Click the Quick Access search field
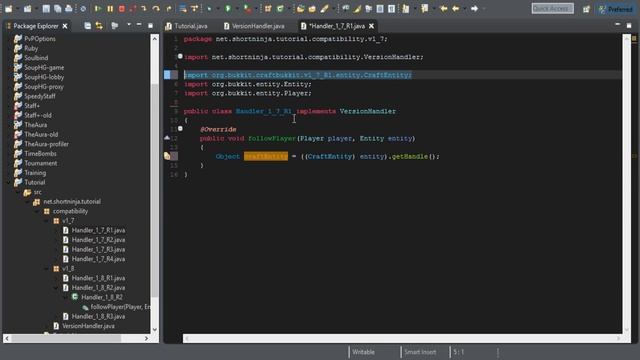Viewport: 640px width, 360px height. click(x=553, y=9)
